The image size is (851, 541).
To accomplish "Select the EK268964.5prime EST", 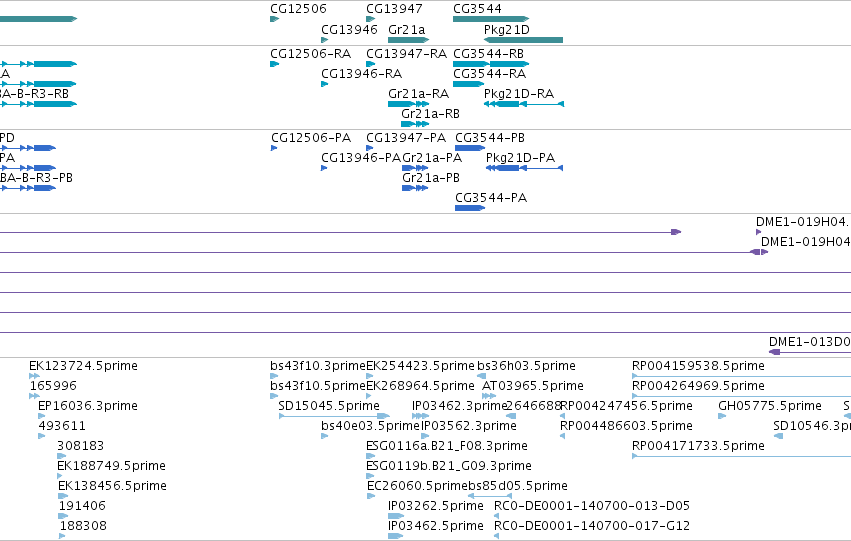I will point(421,386).
